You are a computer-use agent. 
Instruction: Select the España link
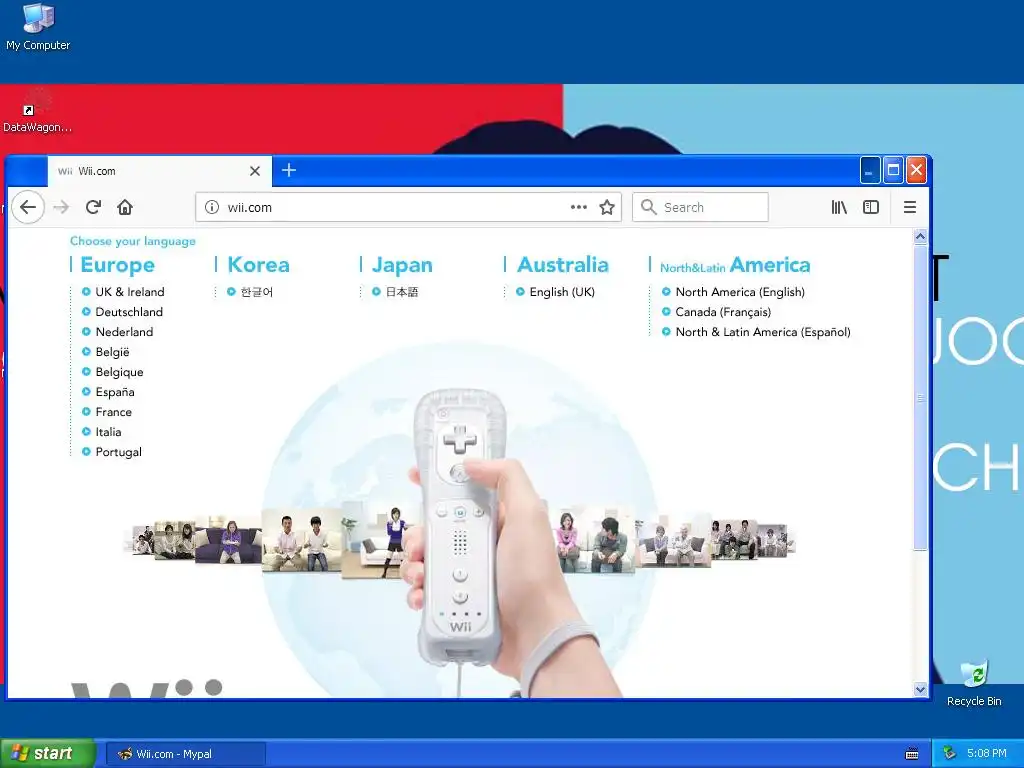pyautogui.click(x=114, y=392)
